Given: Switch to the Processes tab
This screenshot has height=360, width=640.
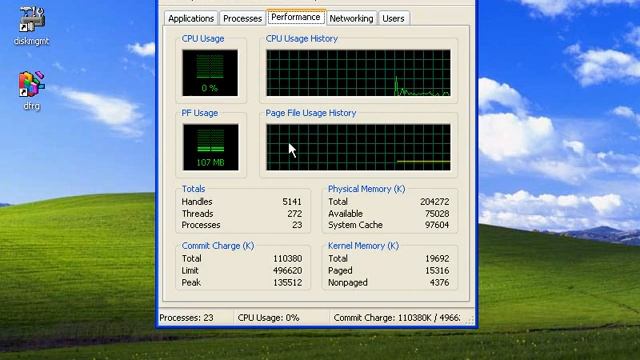Looking at the screenshot, I should click(242, 18).
